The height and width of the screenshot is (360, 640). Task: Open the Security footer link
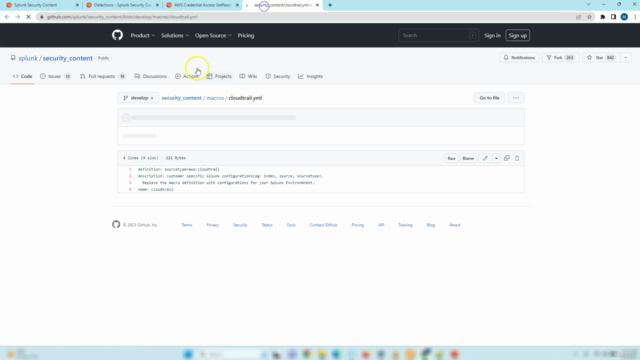point(240,225)
